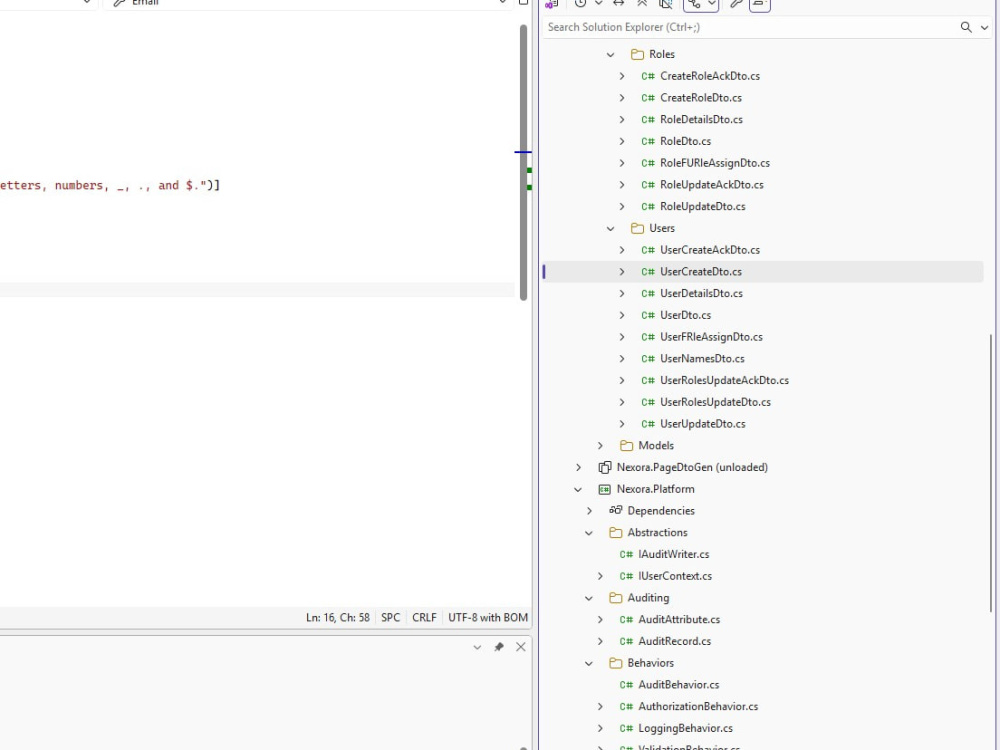Expand the UserDetailsDto.cs node

point(622,293)
